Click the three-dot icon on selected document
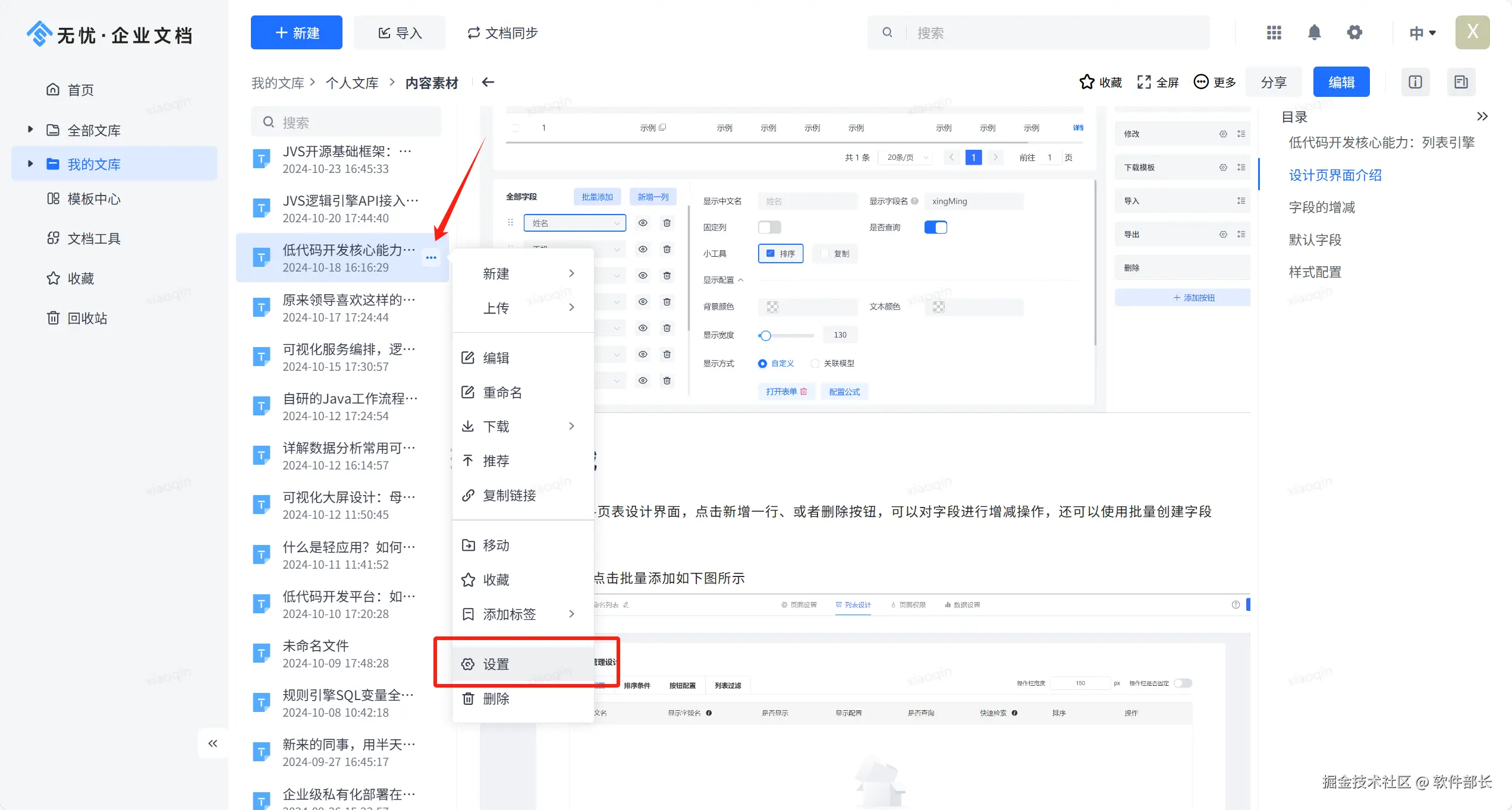The image size is (1512, 810). tap(431, 258)
